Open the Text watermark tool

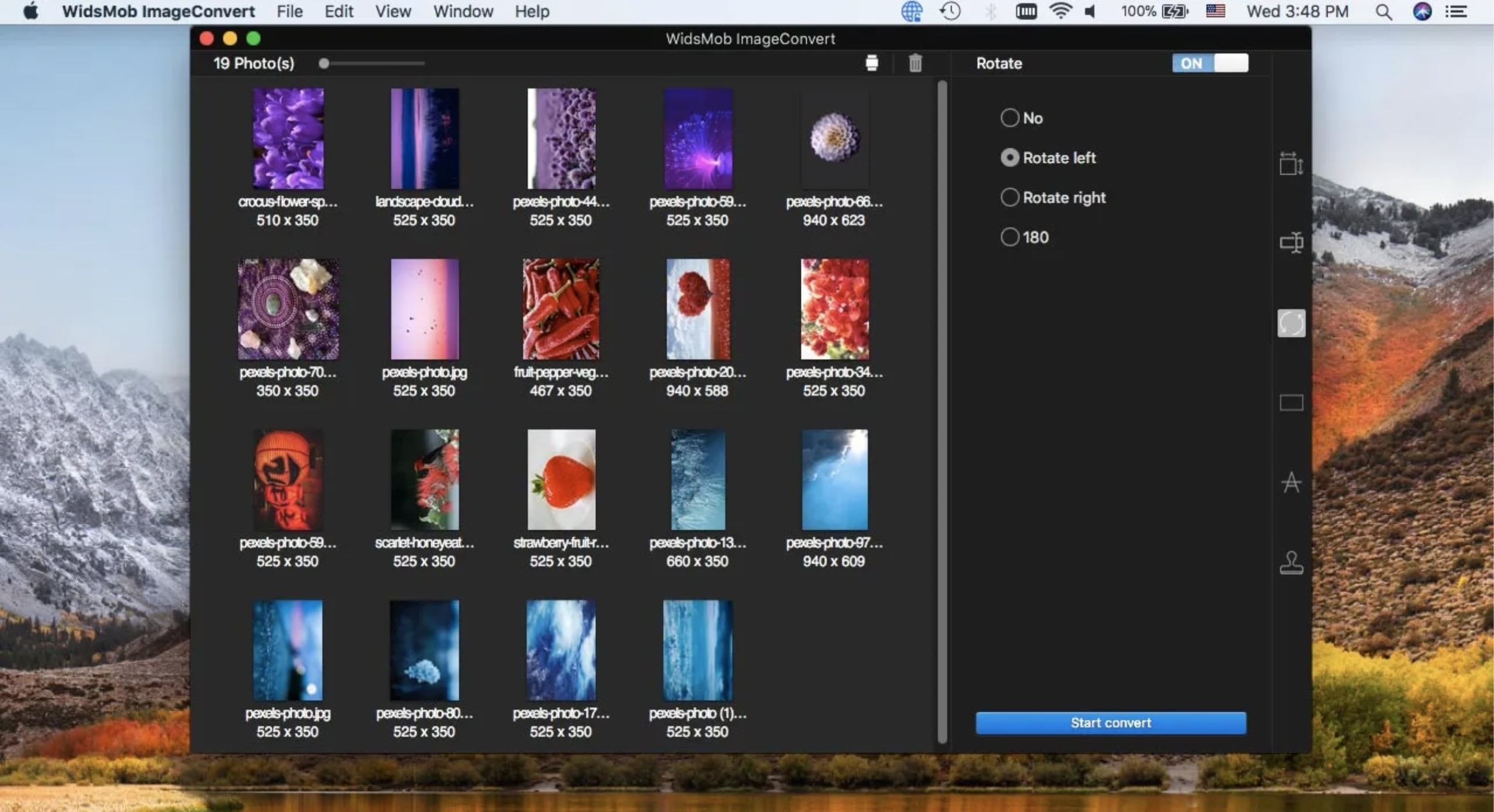coord(1291,483)
